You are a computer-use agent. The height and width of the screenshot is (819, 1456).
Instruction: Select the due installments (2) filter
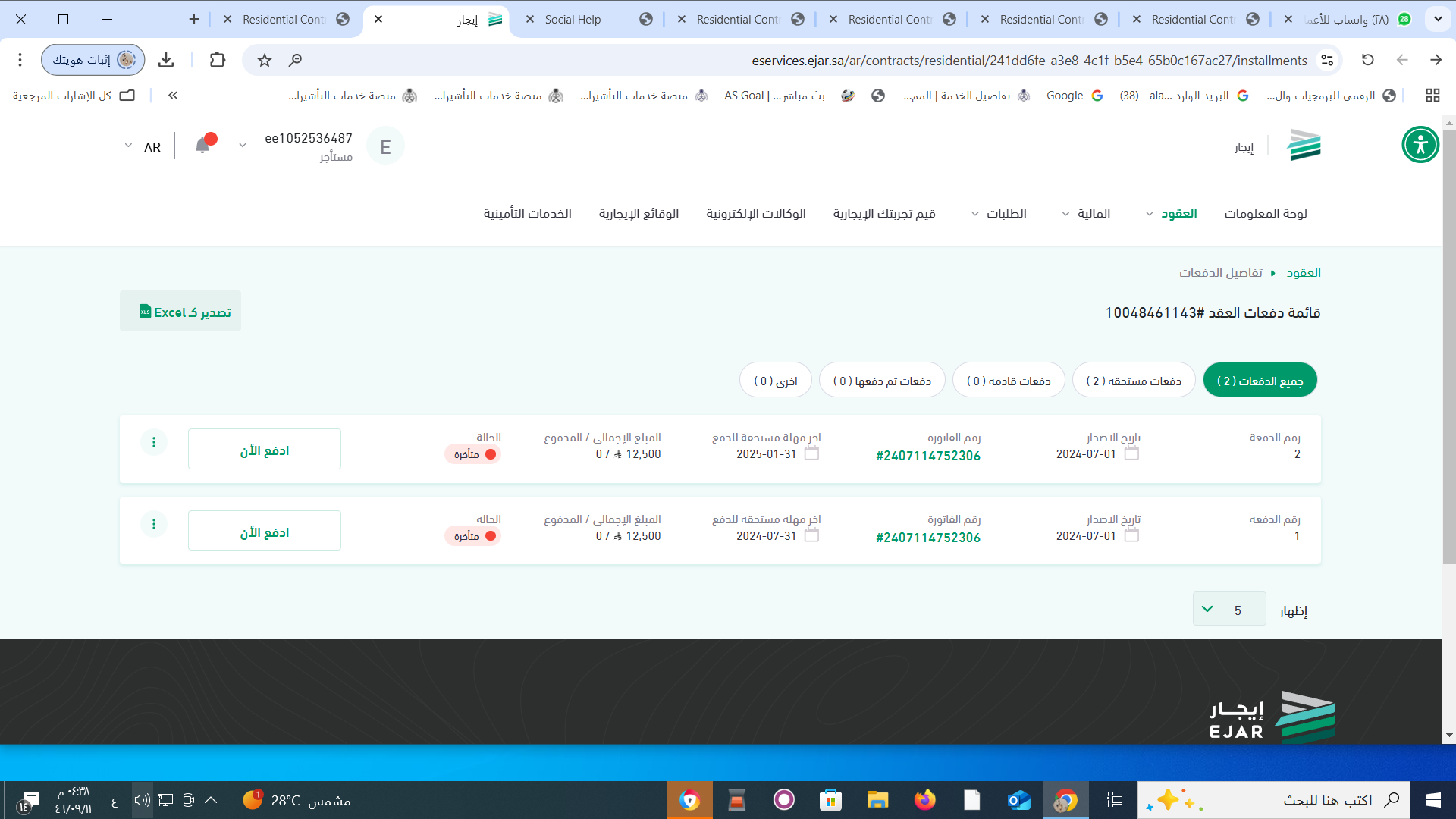tap(1133, 381)
